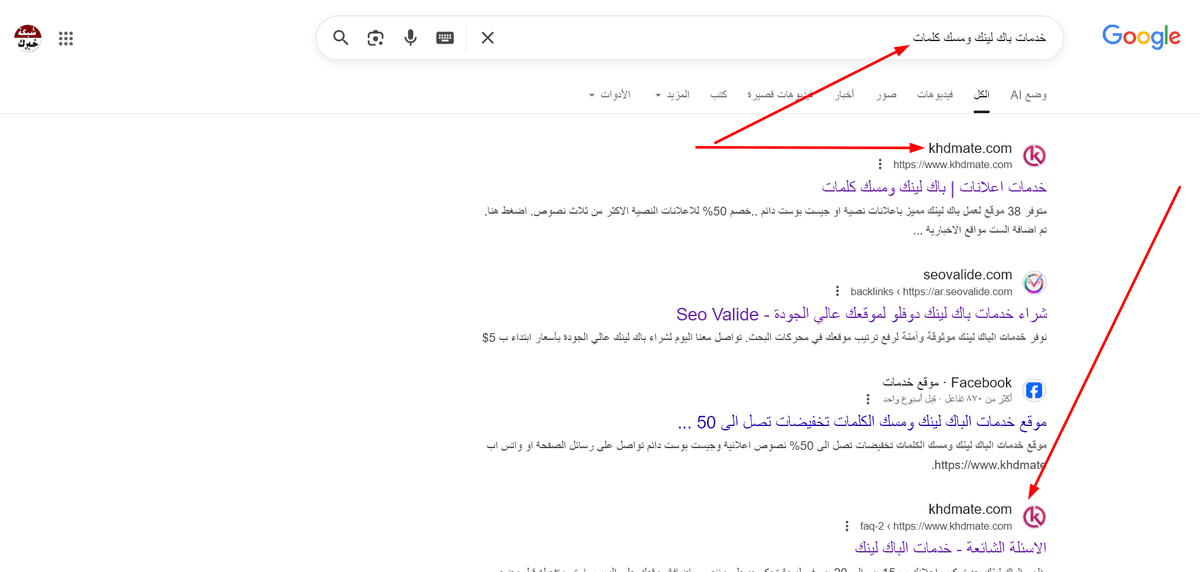1200x572 pixels.
Task: Switch to فيديوهات قصيرة tab
Action: pyautogui.click(x=780, y=94)
